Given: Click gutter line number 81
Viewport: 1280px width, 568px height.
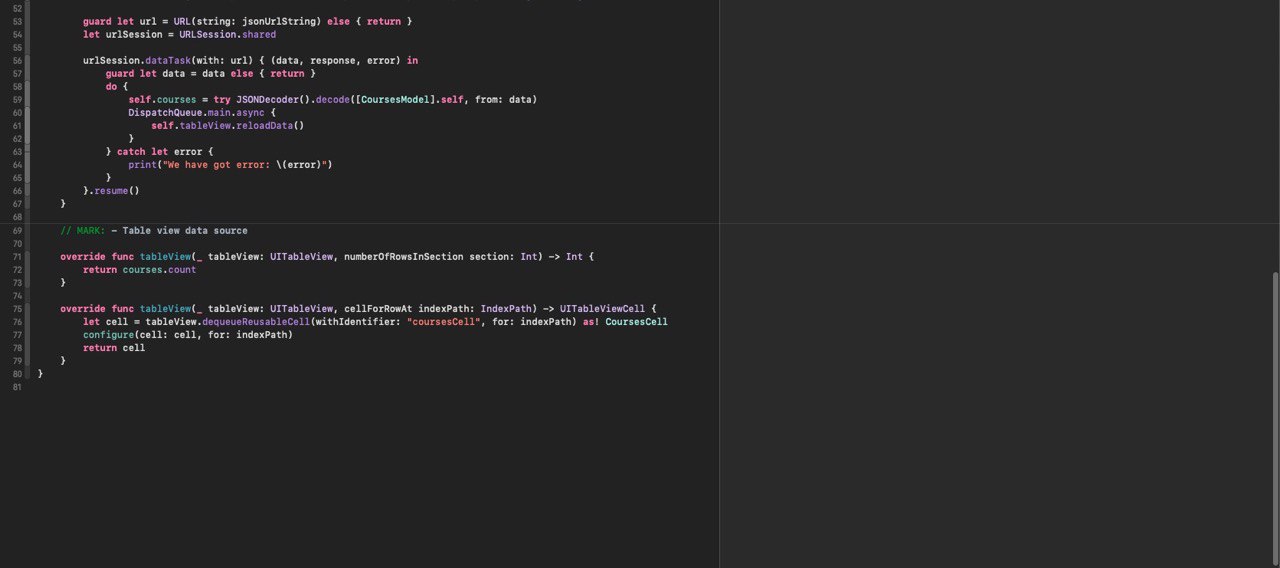Looking at the screenshot, I should point(16,387).
